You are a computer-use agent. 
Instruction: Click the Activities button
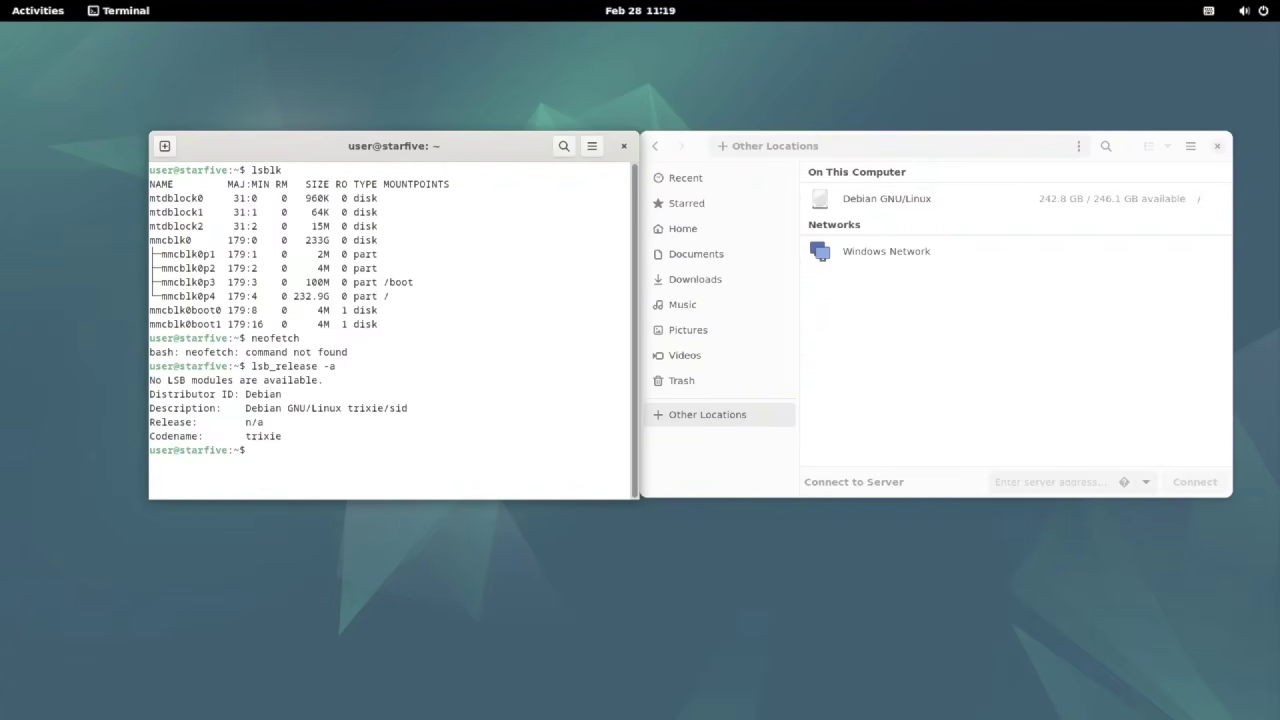coord(38,11)
